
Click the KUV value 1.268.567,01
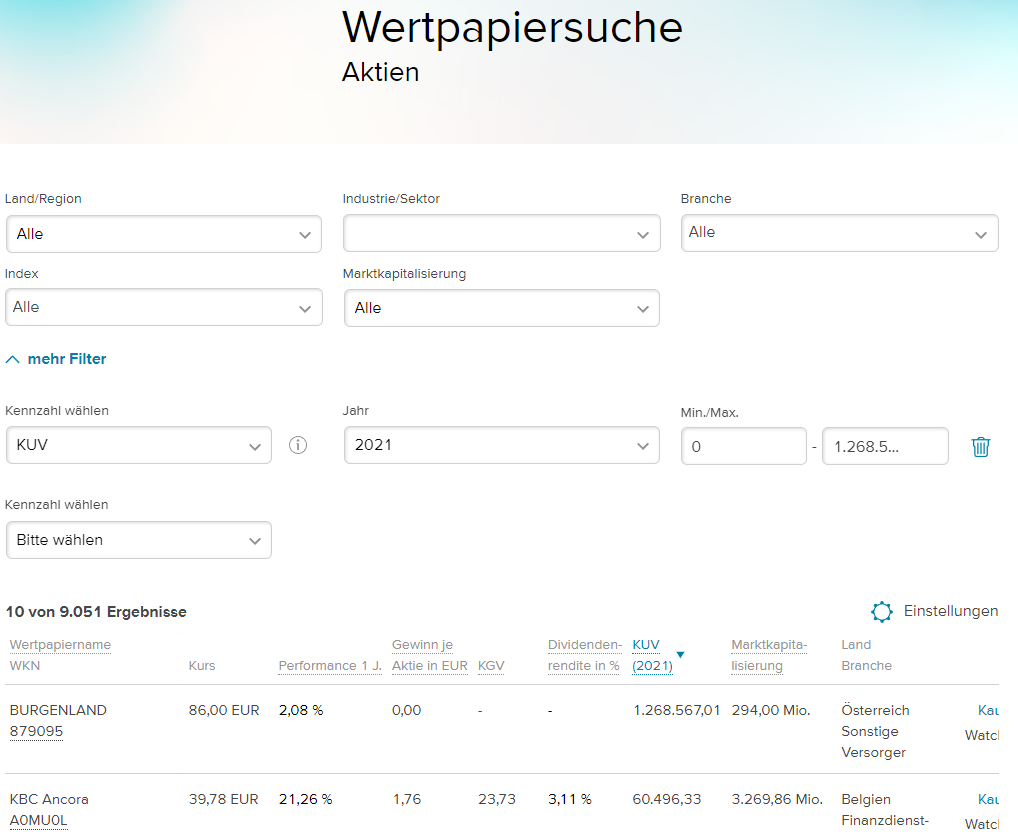(x=677, y=711)
